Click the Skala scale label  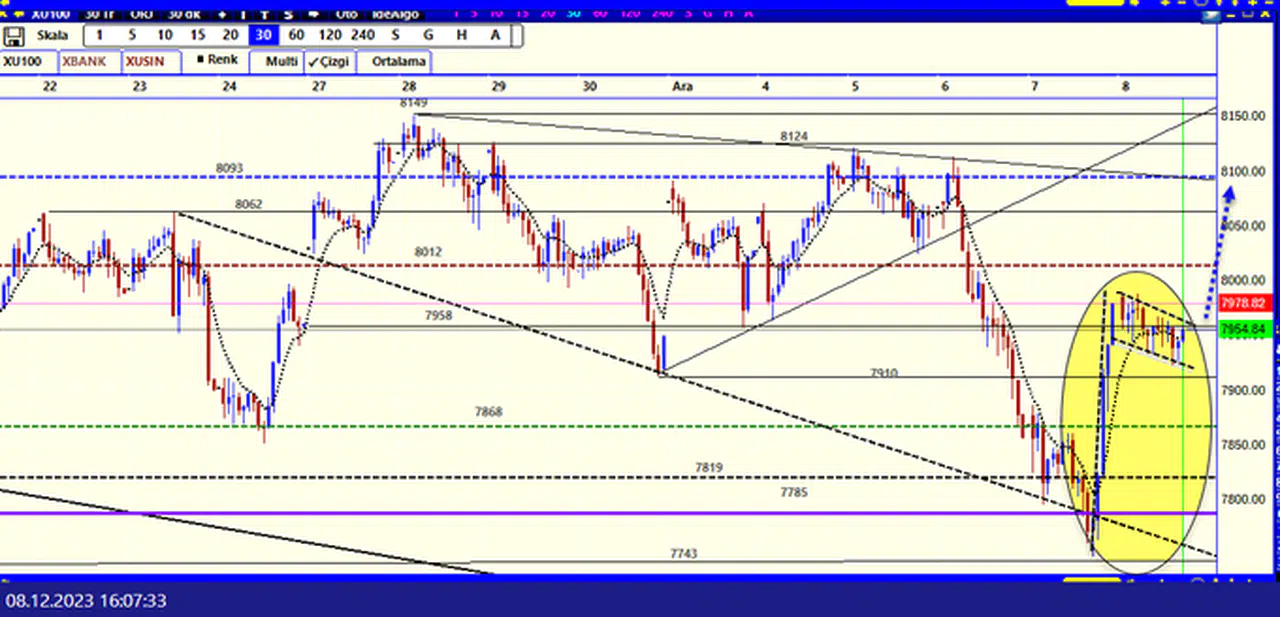pos(52,35)
